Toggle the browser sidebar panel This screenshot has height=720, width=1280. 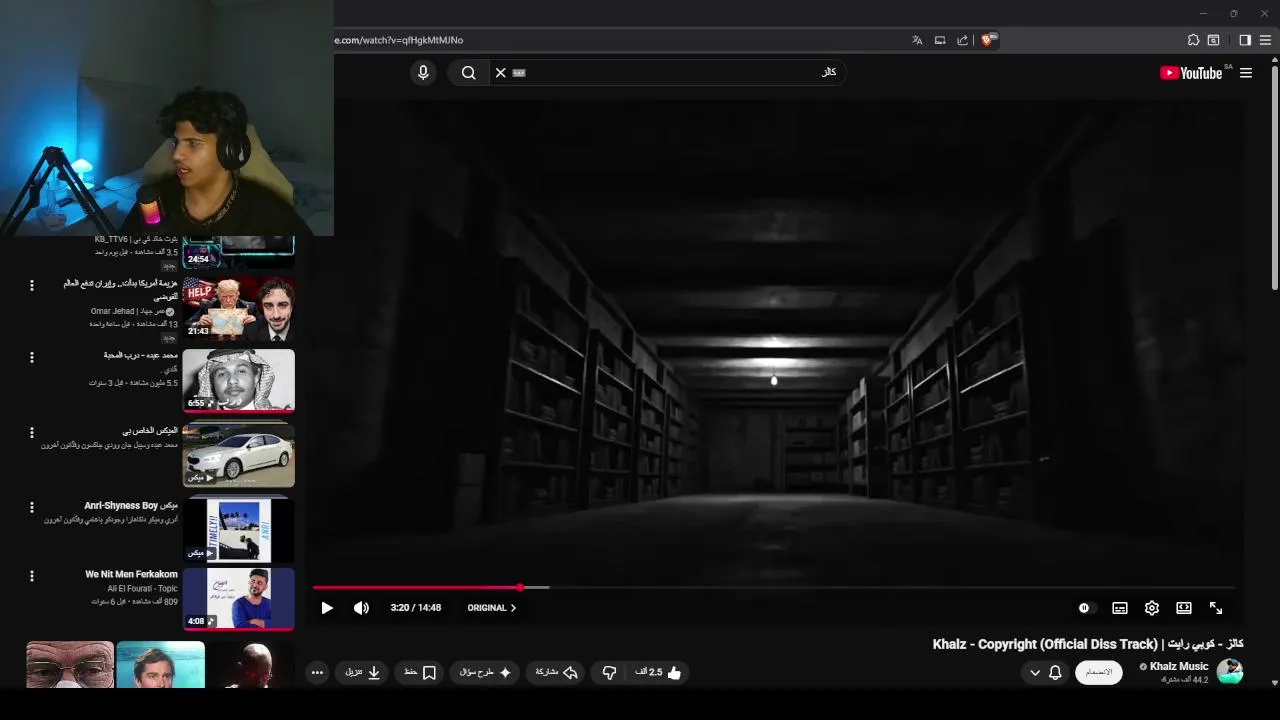click(x=1245, y=40)
